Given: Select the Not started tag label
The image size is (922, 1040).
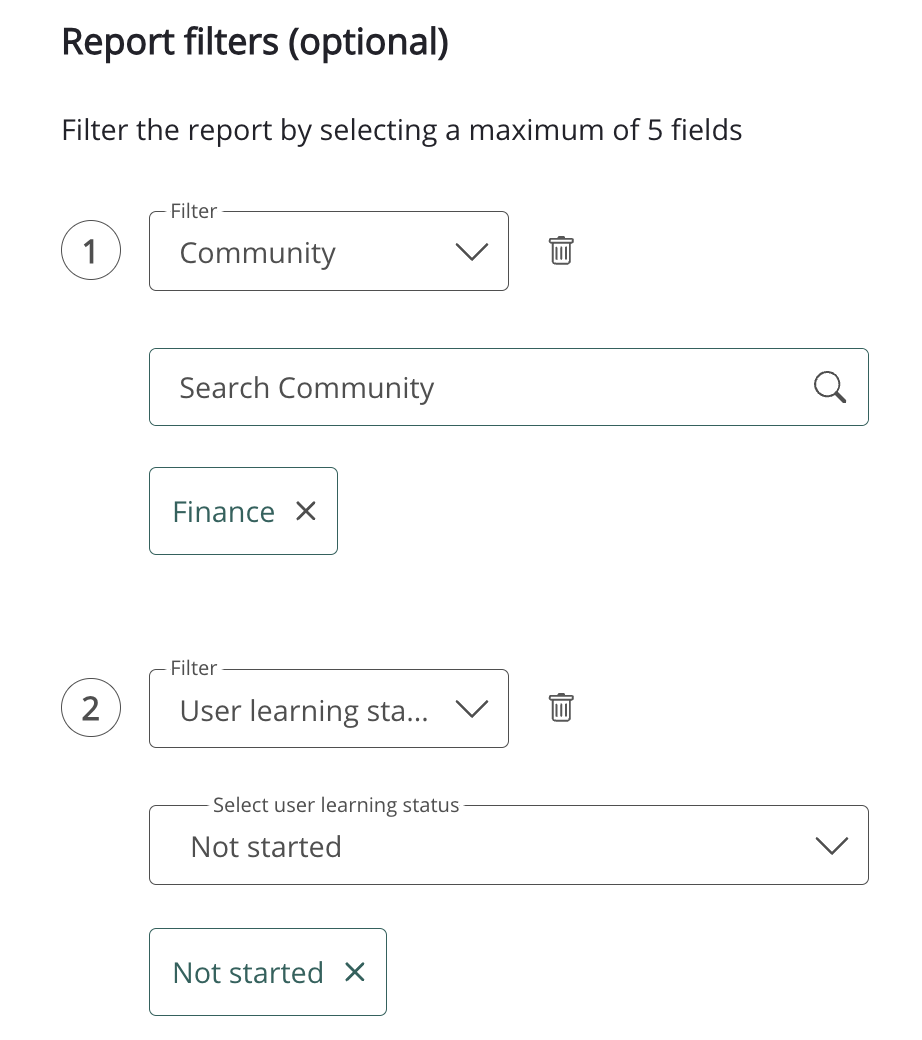Looking at the screenshot, I should click(x=248, y=973).
